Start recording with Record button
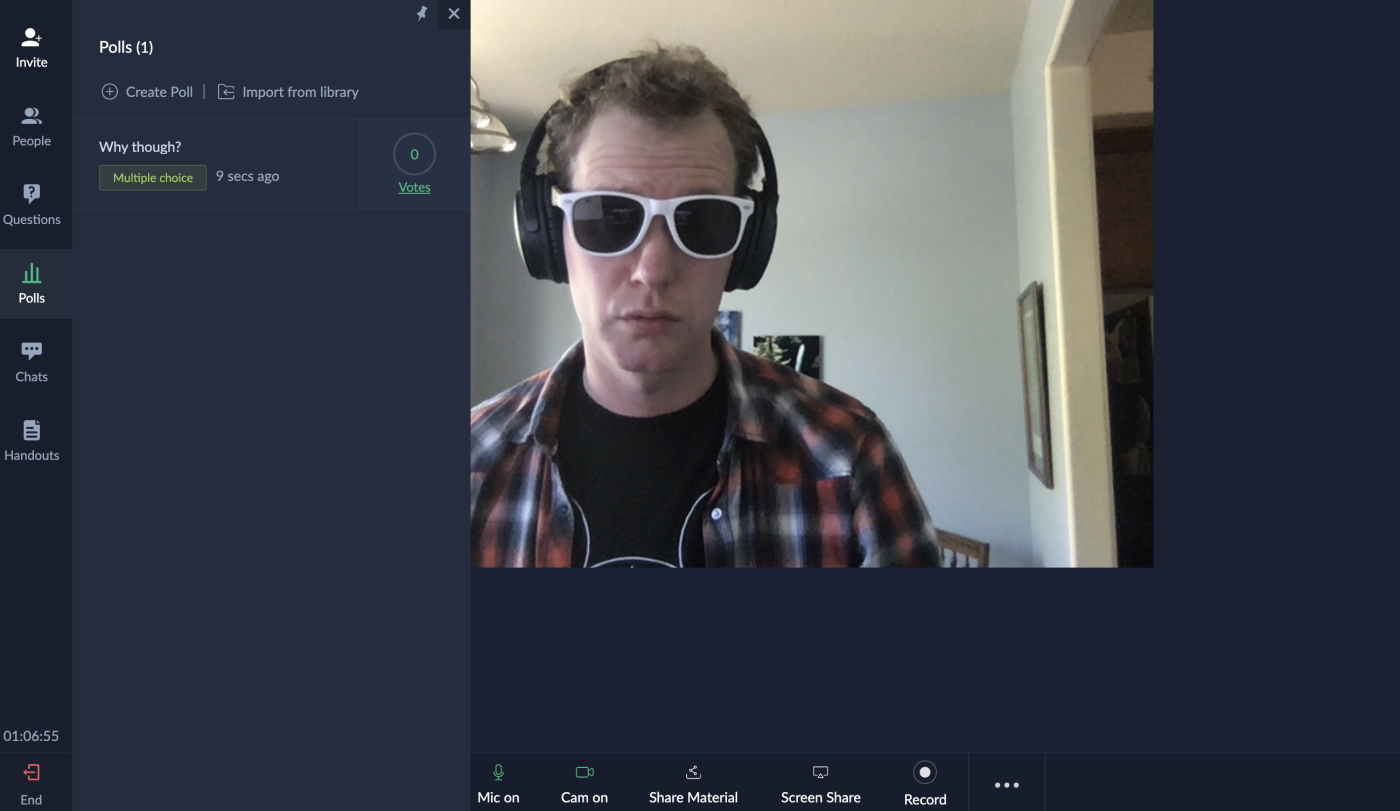 tap(925, 784)
